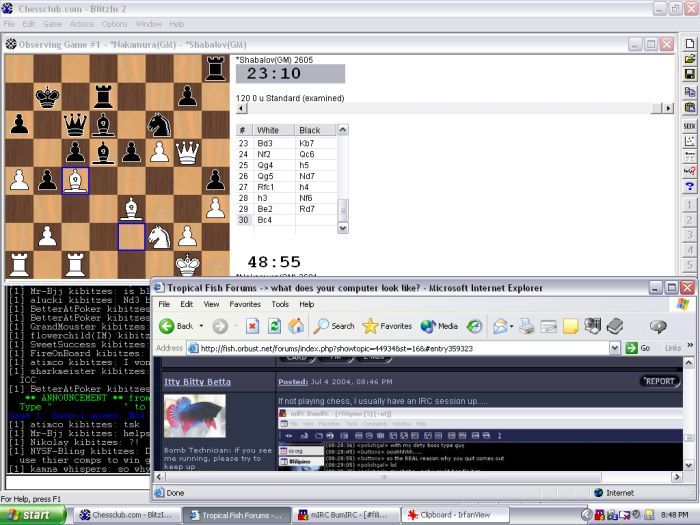This screenshot has height=525, width=700.
Task: Click the Itty Bitty Betta username link
Action: tap(198, 382)
